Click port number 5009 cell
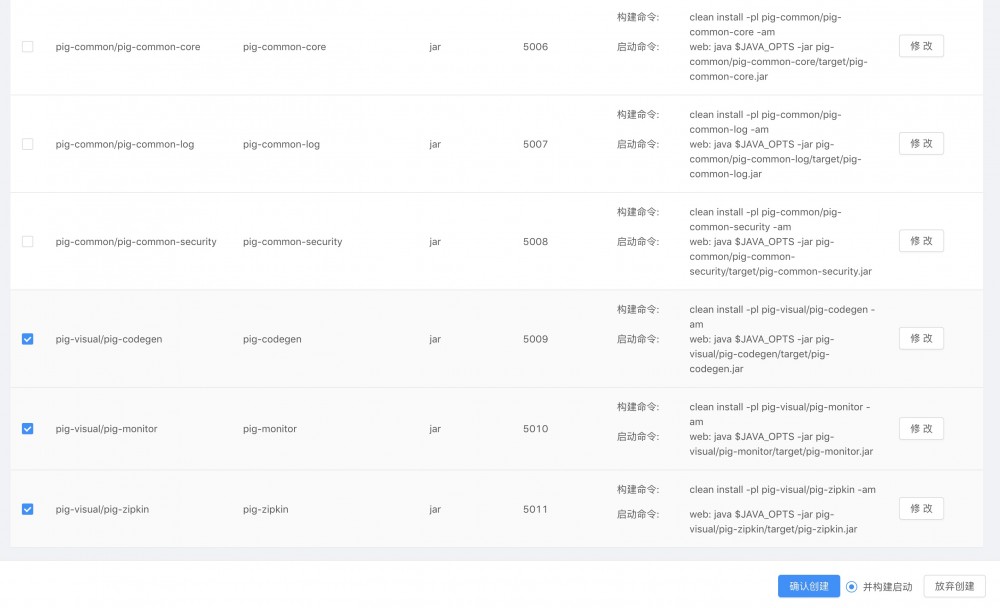 click(x=535, y=339)
